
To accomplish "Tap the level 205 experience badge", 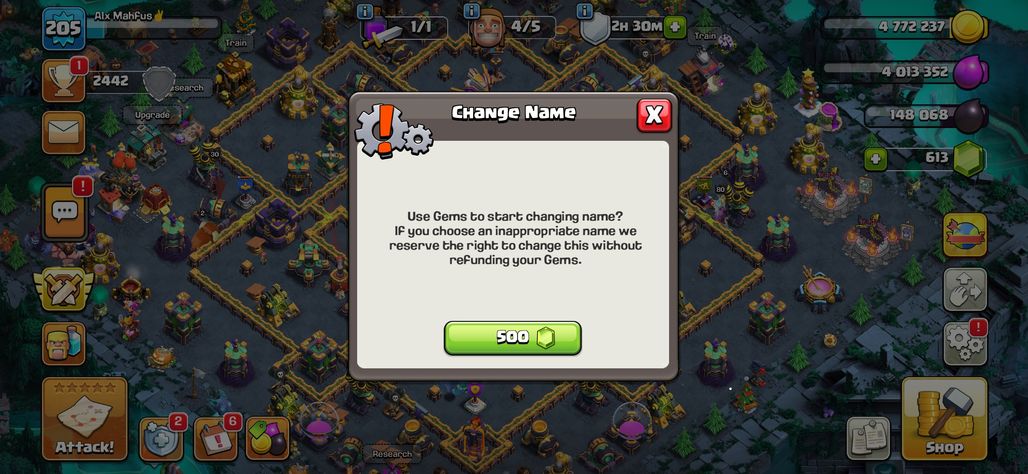I will (x=64, y=28).
